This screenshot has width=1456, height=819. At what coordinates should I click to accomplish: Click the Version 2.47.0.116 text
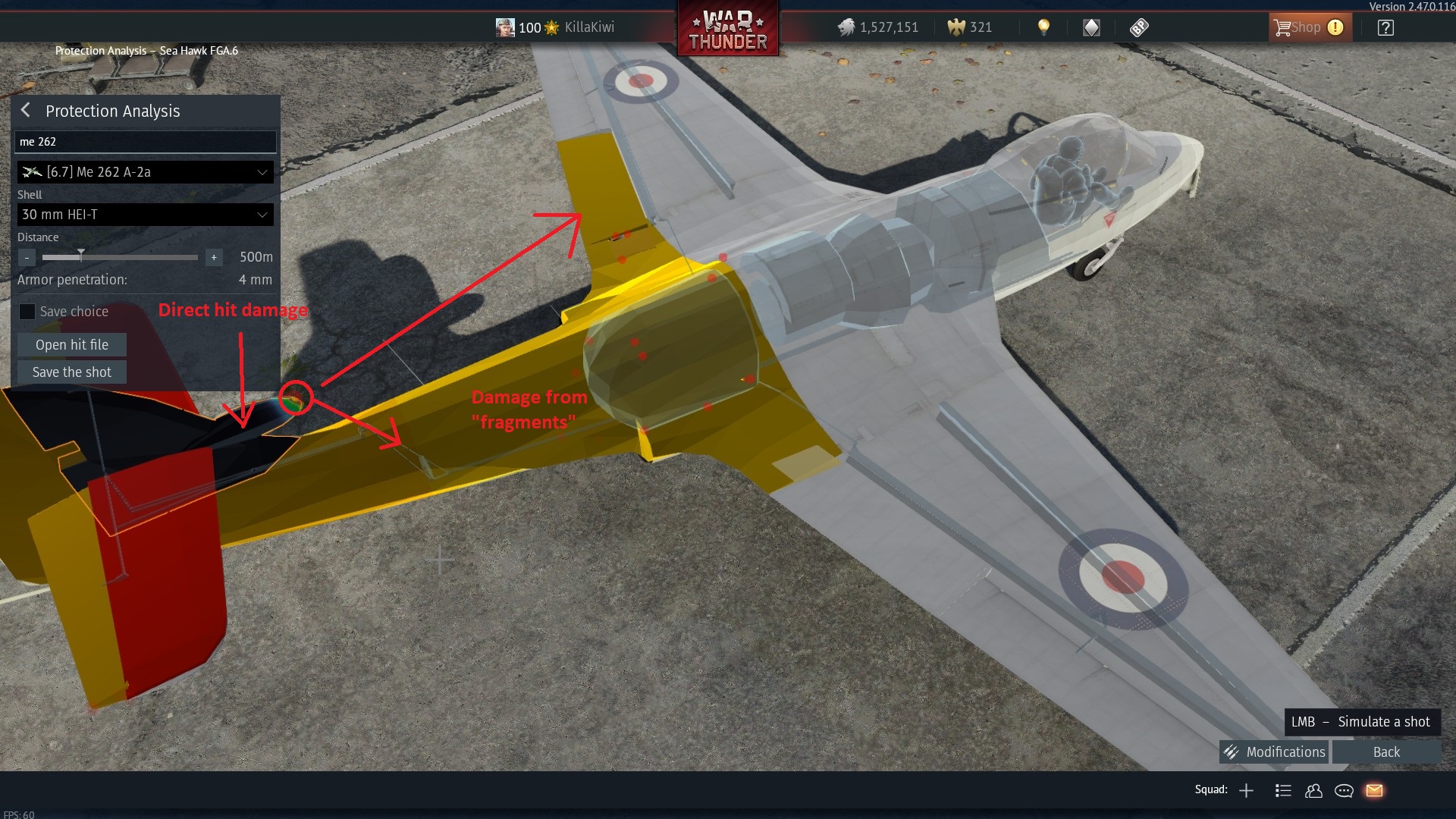click(x=1411, y=7)
